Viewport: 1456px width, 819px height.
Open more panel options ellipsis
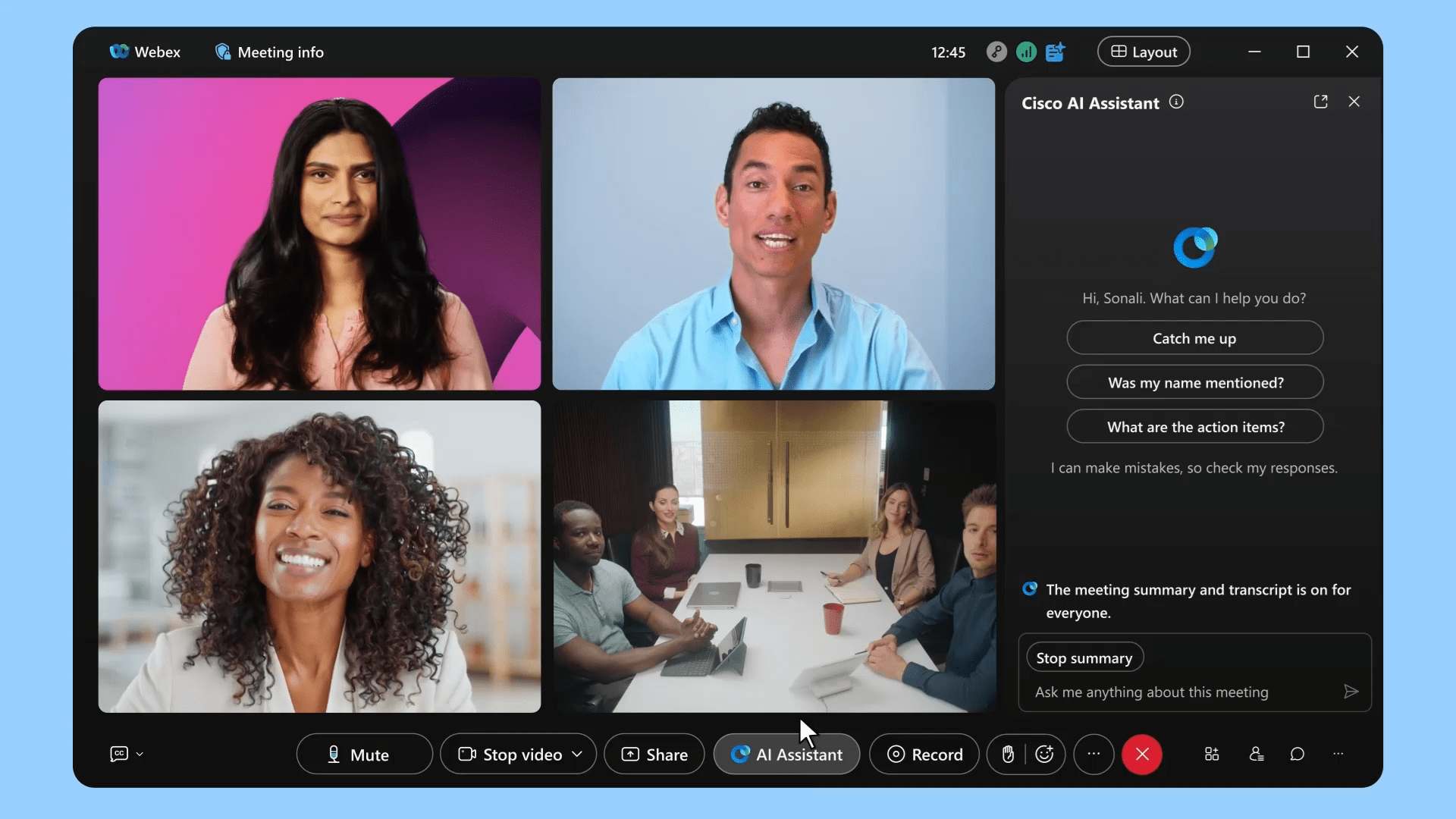1338,754
